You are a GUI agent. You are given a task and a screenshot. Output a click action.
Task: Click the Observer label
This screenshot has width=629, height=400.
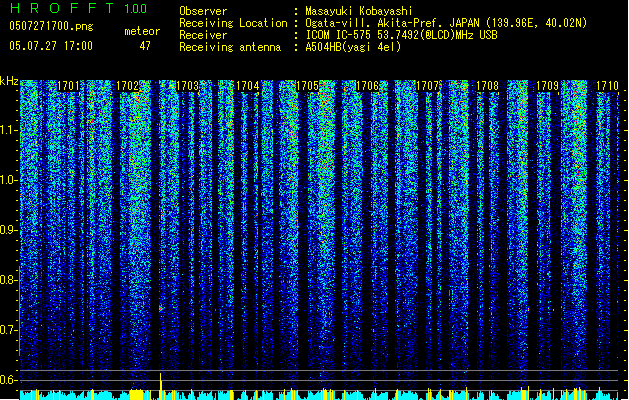click(x=203, y=11)
